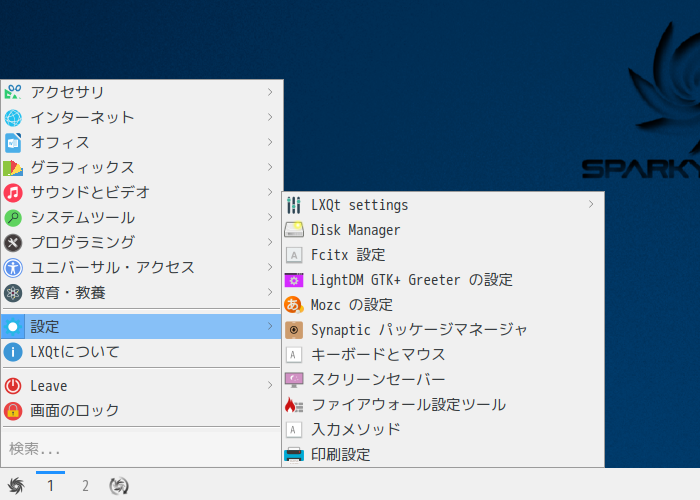Click the firewall flame icon
700x500 pixels.
(294, 405)
